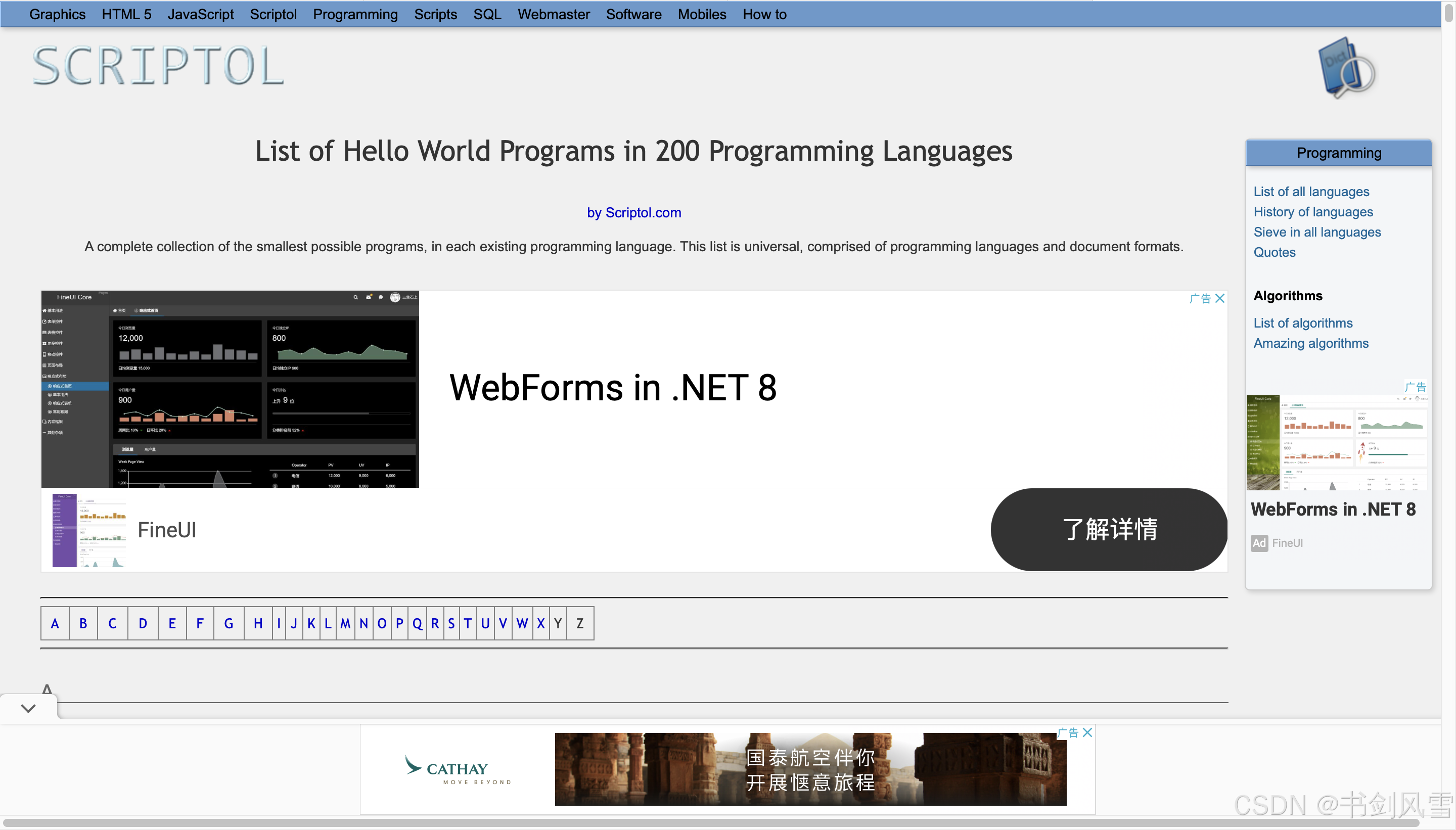Jump to letter W in index
Screen dimensions: 1456x830
(522, 624)
